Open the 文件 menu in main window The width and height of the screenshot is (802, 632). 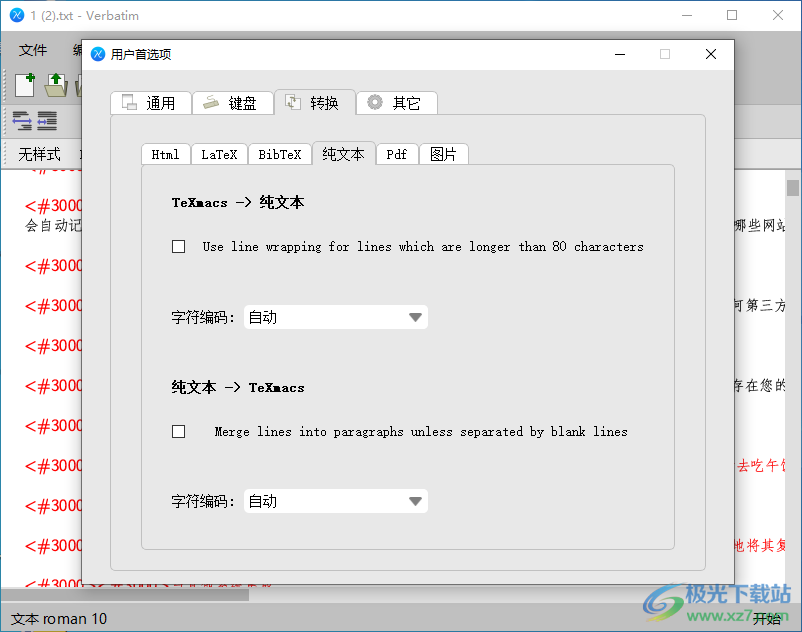coord(33,50)
